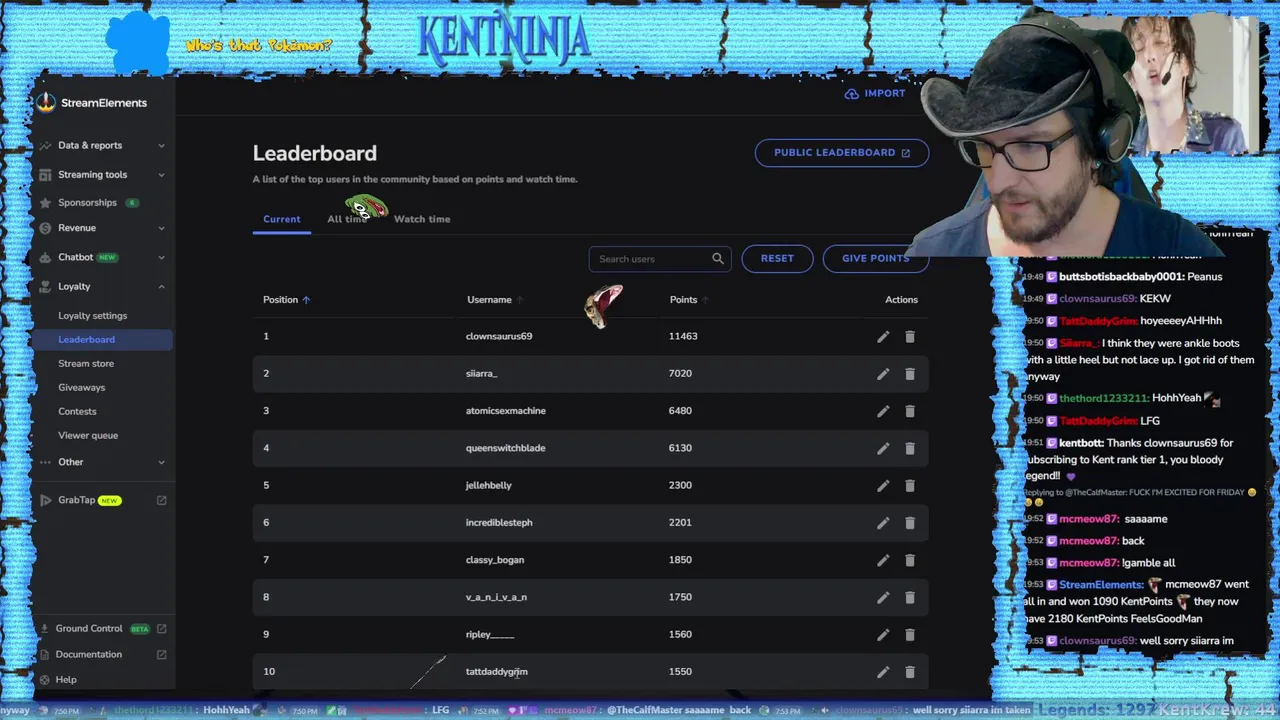Image resolution: width=1280 pixels, height=720 pixels.
Task: Open Documentation external link icon
Action: [x=162, y=655]
